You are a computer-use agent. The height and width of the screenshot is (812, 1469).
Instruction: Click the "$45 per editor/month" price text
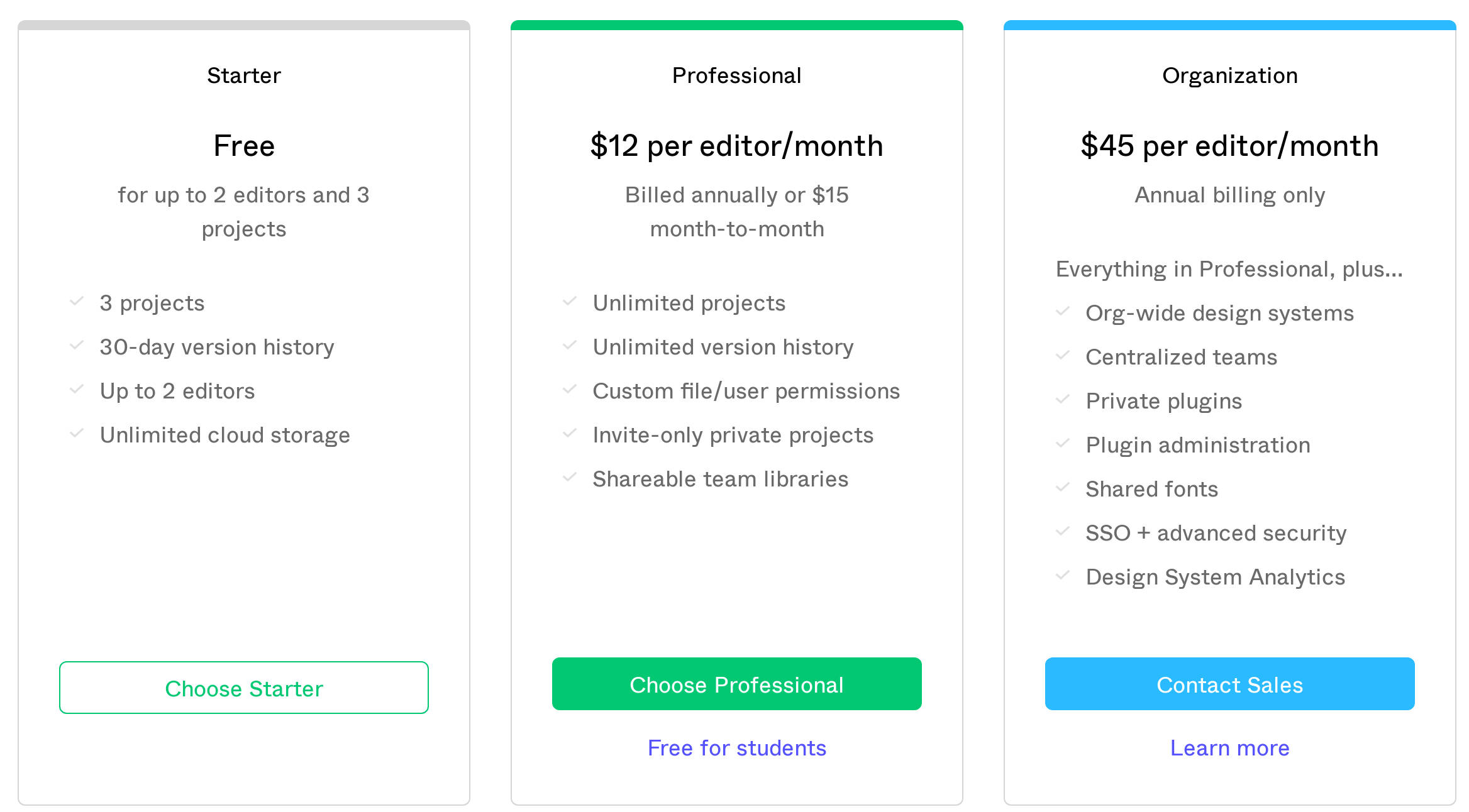point(1229,145)
